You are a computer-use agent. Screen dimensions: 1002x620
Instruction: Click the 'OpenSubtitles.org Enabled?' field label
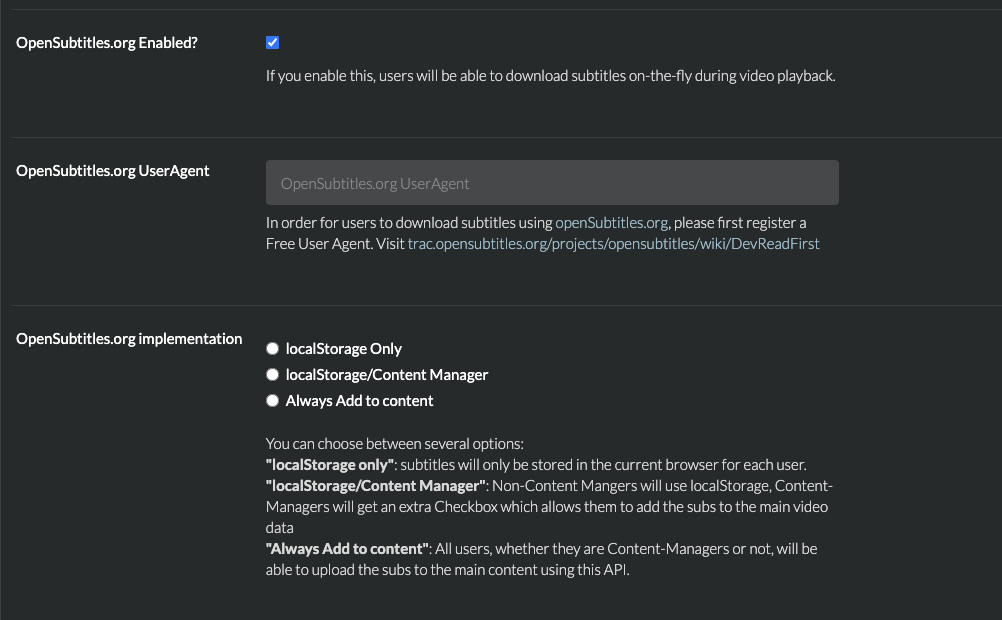tap(107, 43)
